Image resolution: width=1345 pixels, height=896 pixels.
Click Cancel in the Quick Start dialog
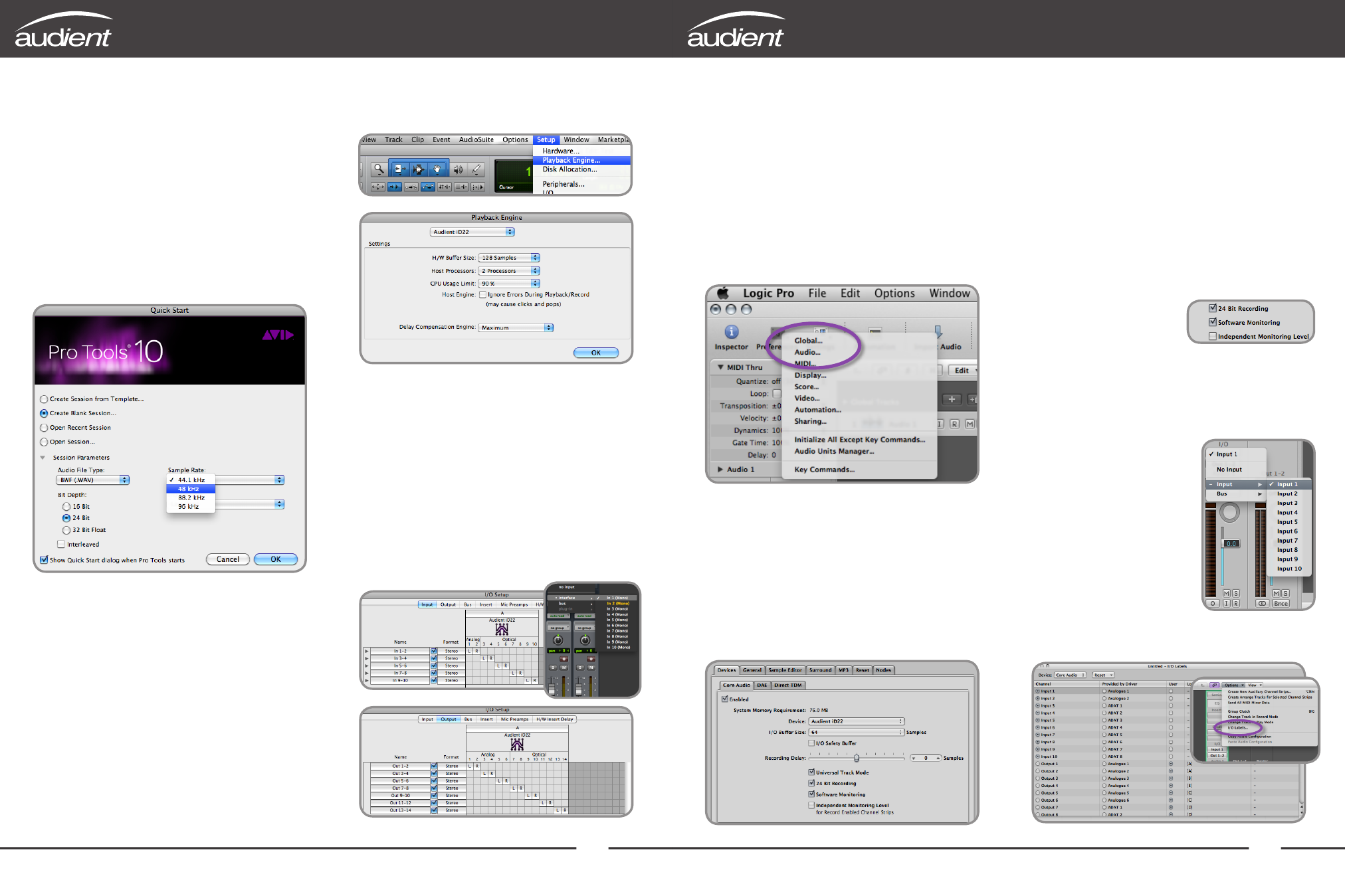pos(228,560)
